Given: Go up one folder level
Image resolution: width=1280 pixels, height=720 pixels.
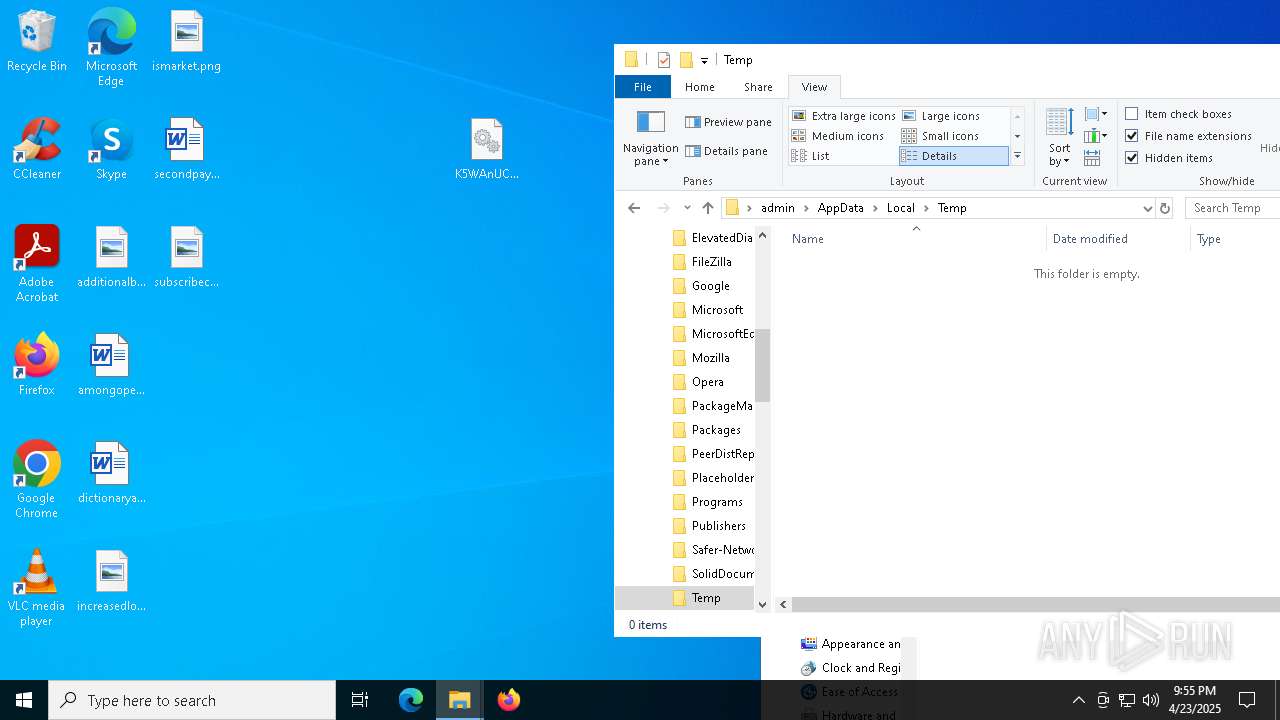Looking at the screenshot, I should point(708,208).
